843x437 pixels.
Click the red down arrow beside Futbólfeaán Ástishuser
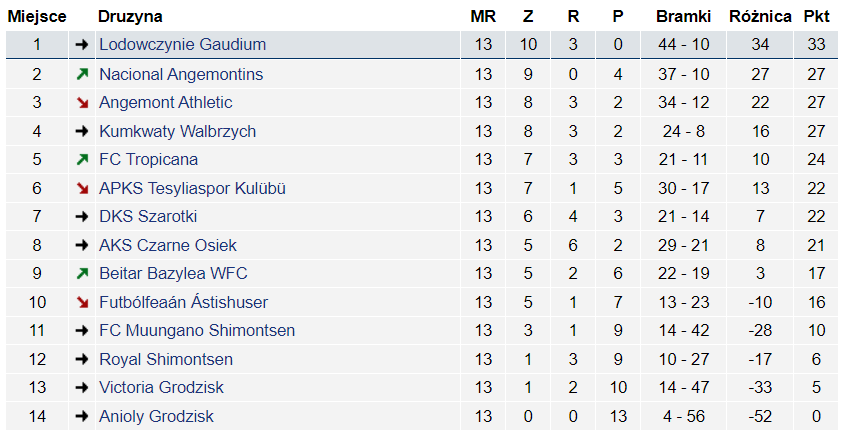82,302
